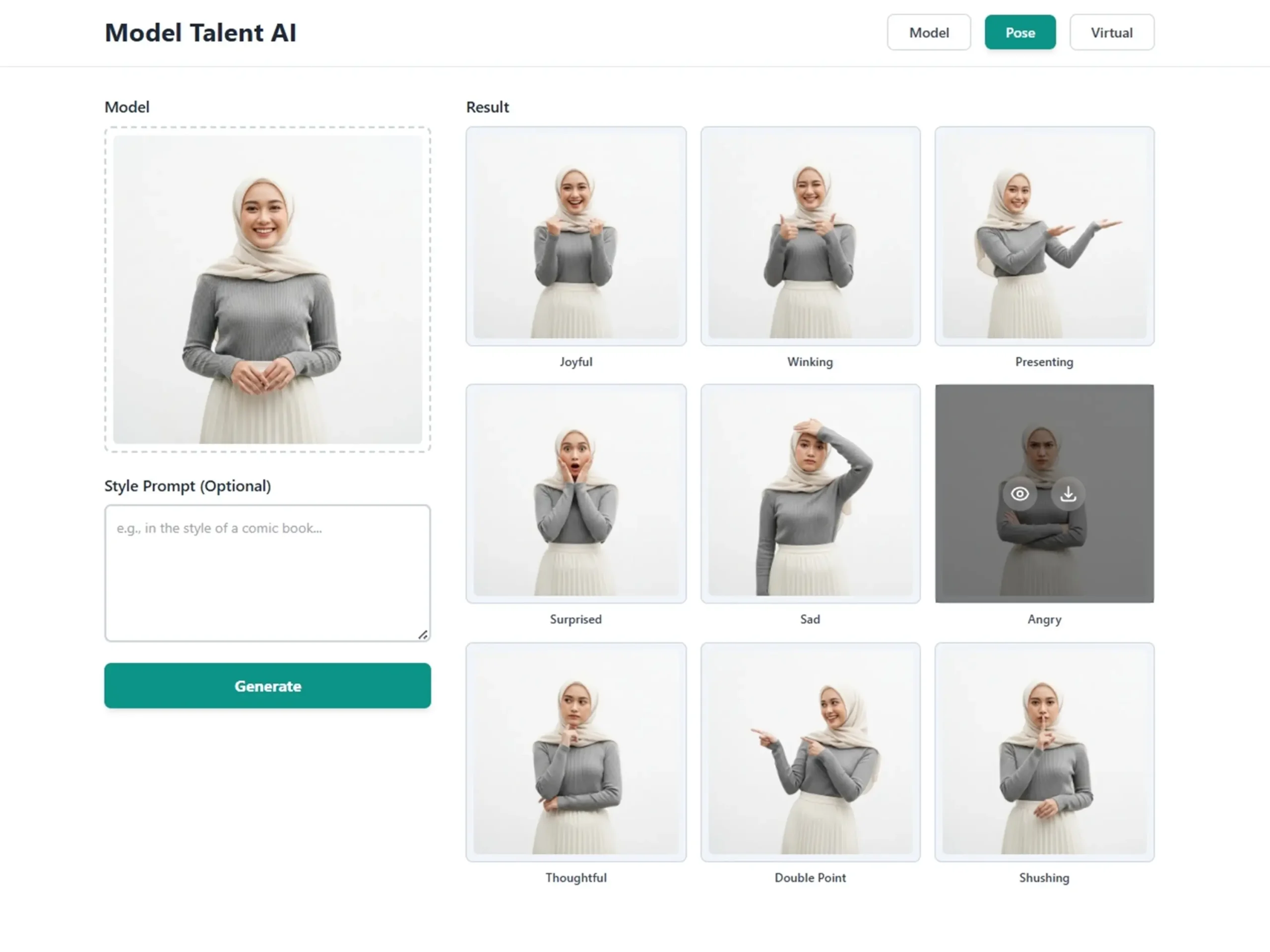Click the eye preview icon on Angry image

coord(1019,493)
